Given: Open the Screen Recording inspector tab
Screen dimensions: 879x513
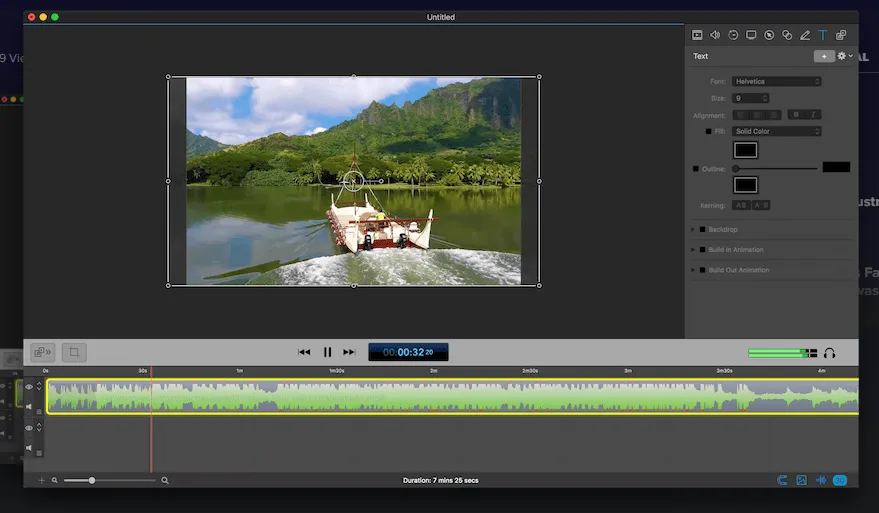Looking at the screenshot, I should pyautogui.click(x=751, y=35).
